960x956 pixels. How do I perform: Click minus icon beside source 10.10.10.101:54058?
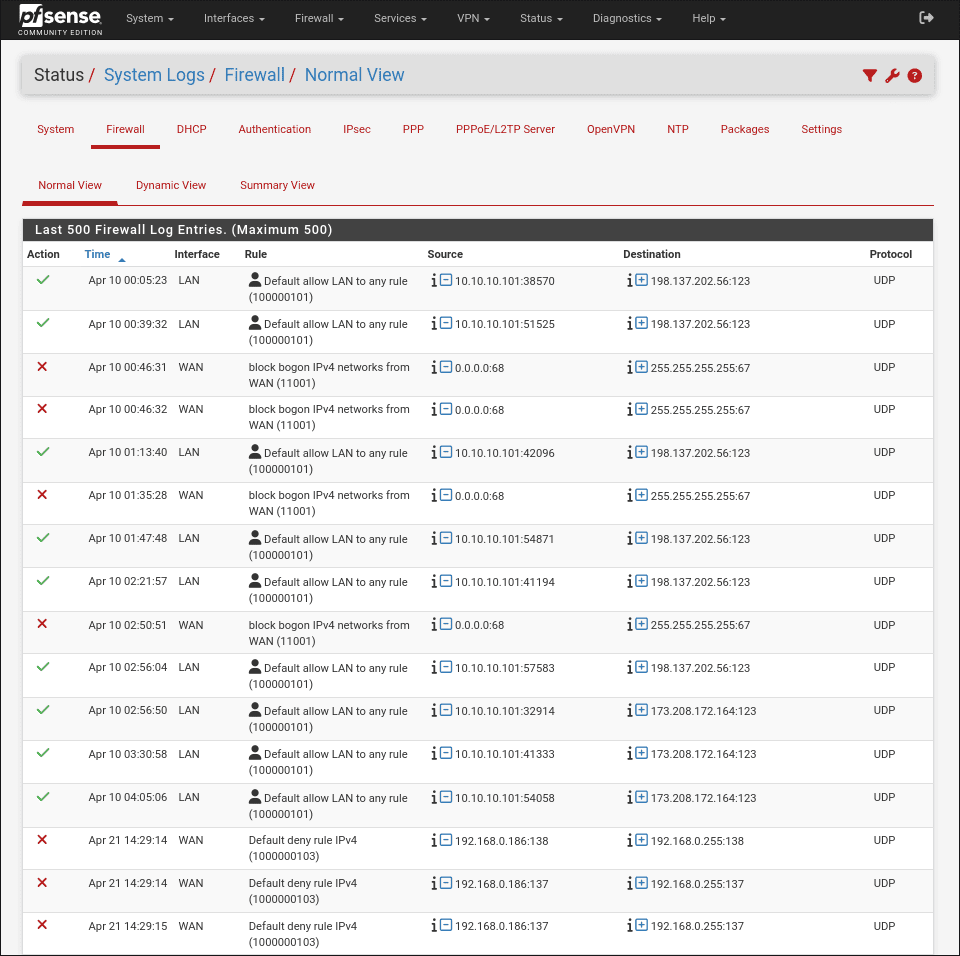point(446,797)
